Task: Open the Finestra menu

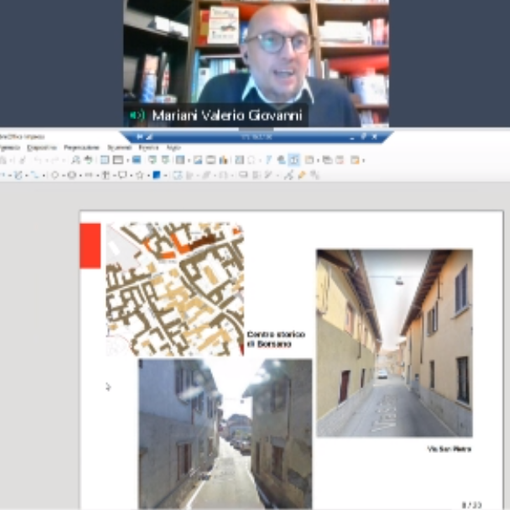Action: click(149, 147)
